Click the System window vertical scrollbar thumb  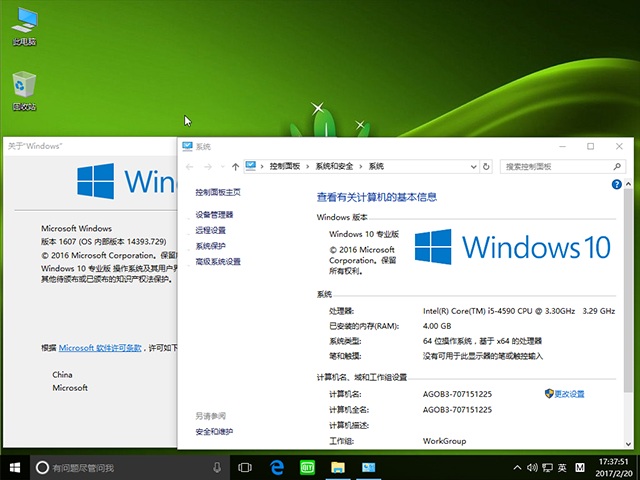628,290
